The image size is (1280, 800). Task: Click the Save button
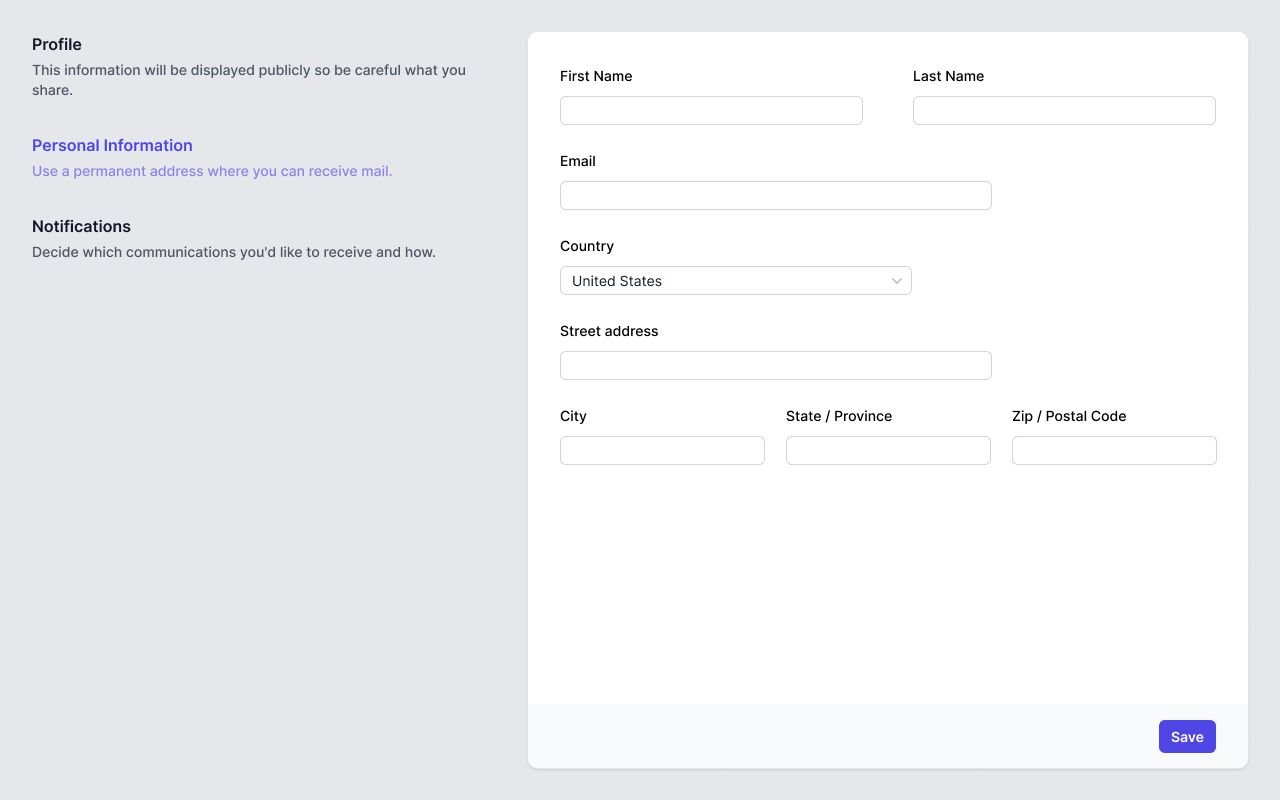(x=1187, y=736)
